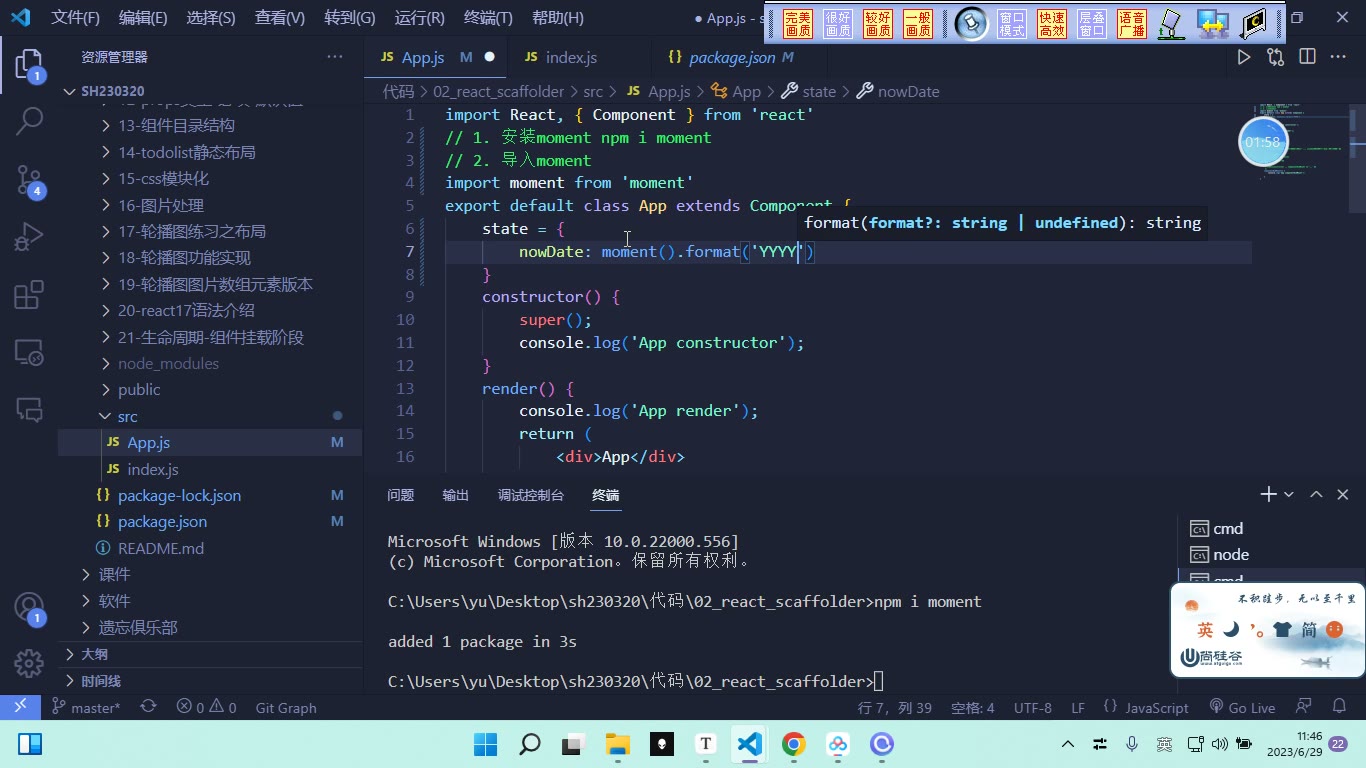Open the Extensions view
Viewport: 1366px width, 768px height.
click(x=29, y=295)
